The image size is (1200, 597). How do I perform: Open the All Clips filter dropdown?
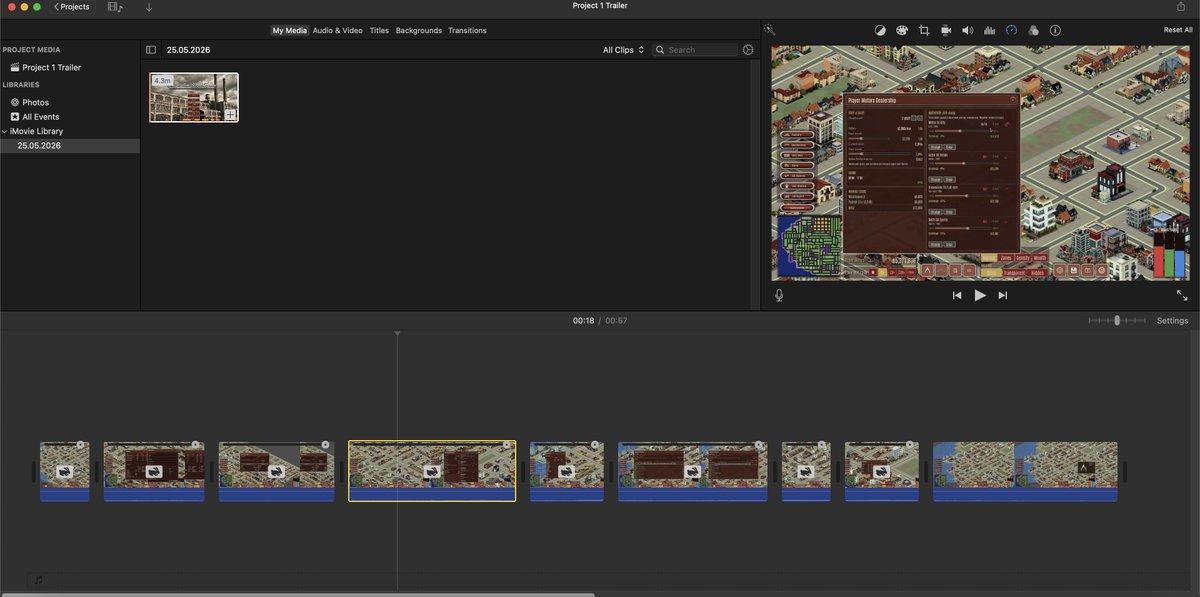coord(623,49)
